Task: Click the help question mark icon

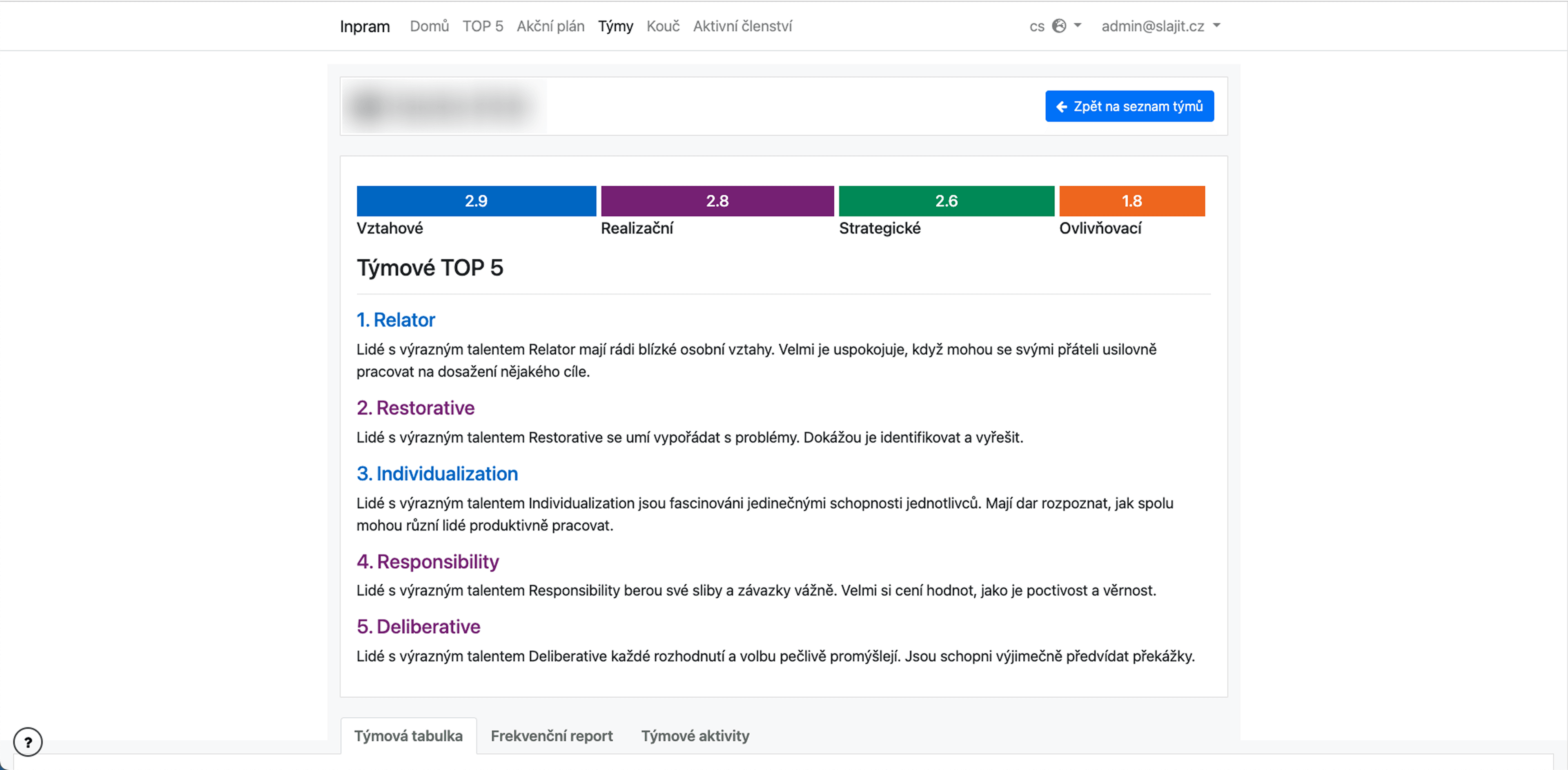Action: click(28, 742)
